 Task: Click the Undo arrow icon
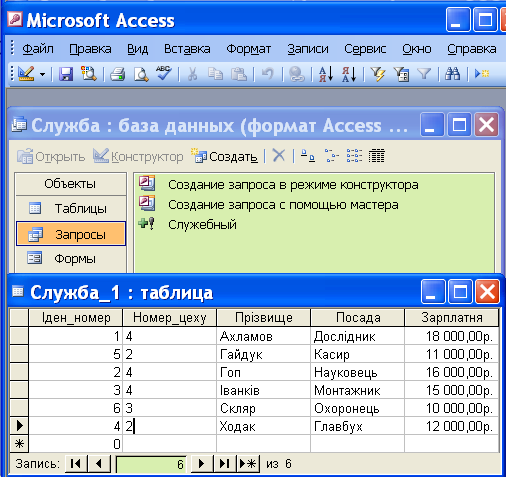point(267,74)
